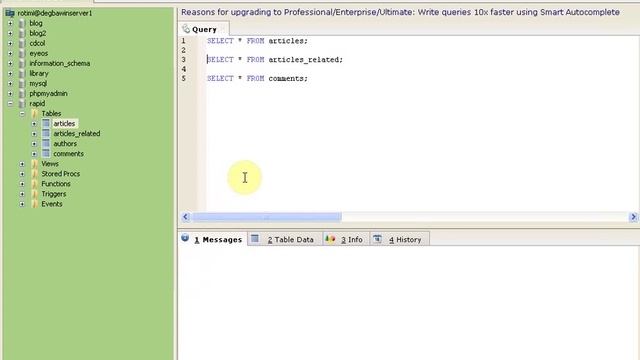Expand the Functions folder node
Image resolution: width=640 pixels, height=360 pixels.
pyautogui.click(x=22, y=184)
